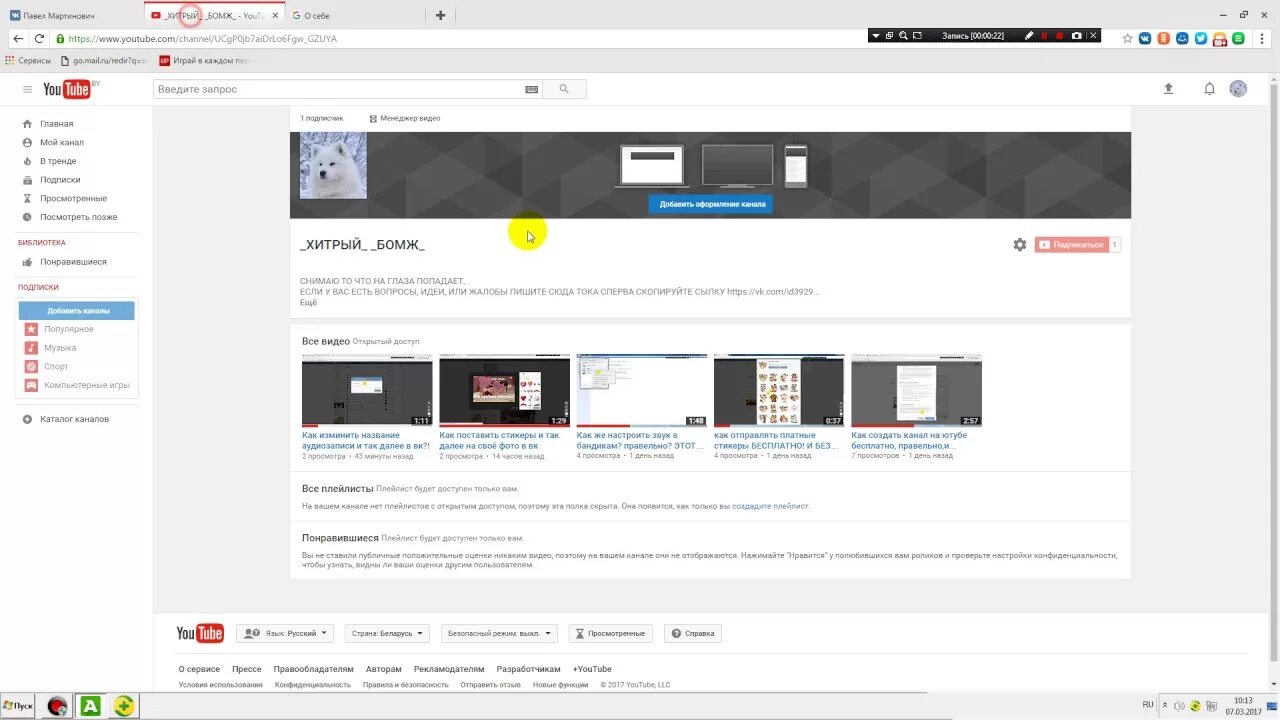Go to Главная in the sidebar
Viewport: 1280px width, 720px height.
click(56, 124)
